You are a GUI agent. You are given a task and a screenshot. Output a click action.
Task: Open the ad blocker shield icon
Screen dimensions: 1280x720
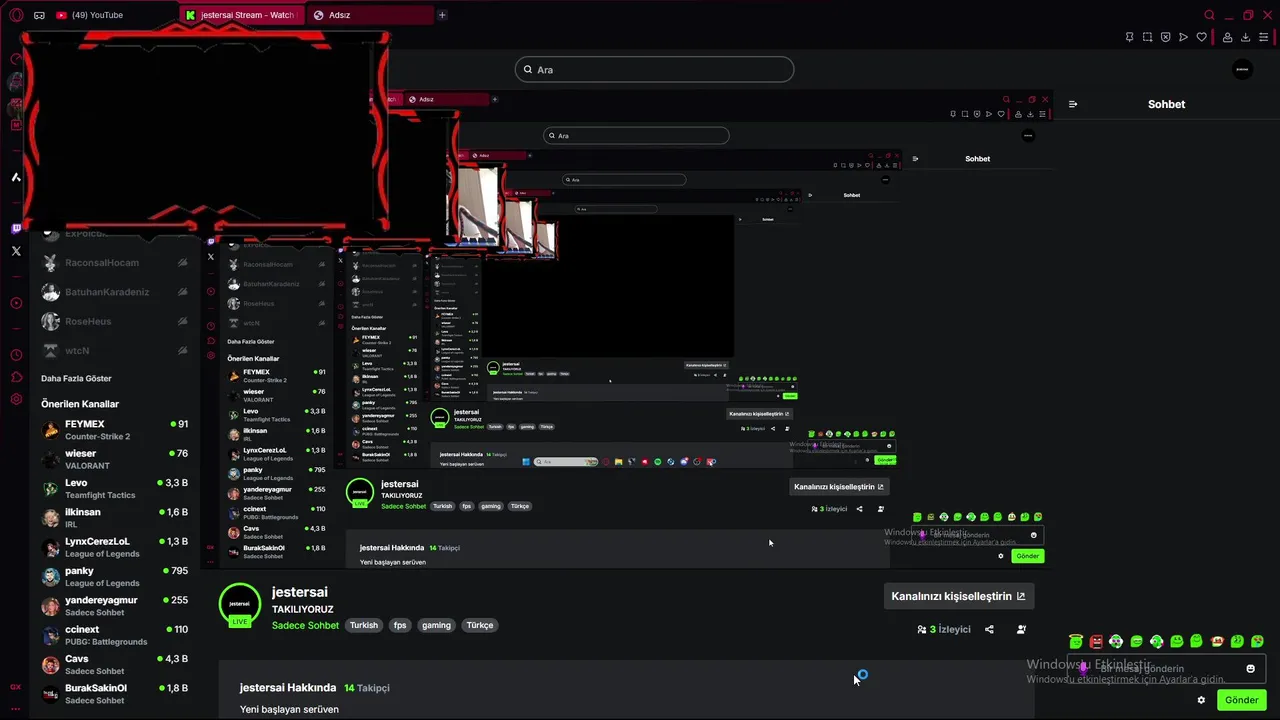[1165, 37]
